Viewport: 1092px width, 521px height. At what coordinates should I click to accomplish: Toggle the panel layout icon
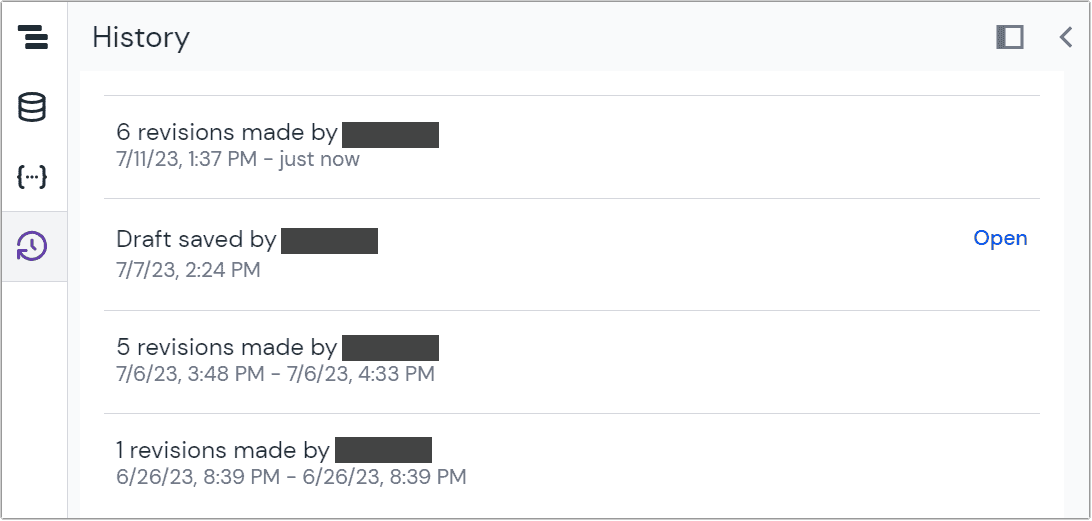click(x=1010, y=37)
